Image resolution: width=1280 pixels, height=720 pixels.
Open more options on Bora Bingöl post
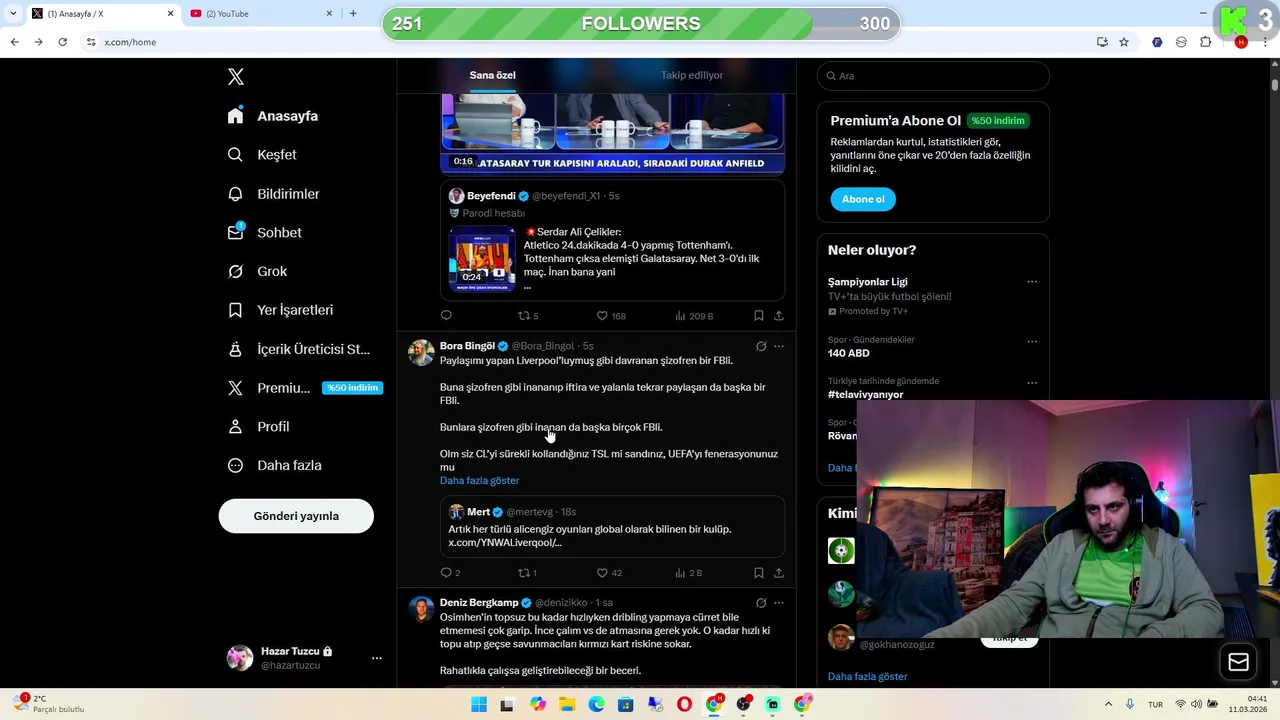click(x=779, y=346)
